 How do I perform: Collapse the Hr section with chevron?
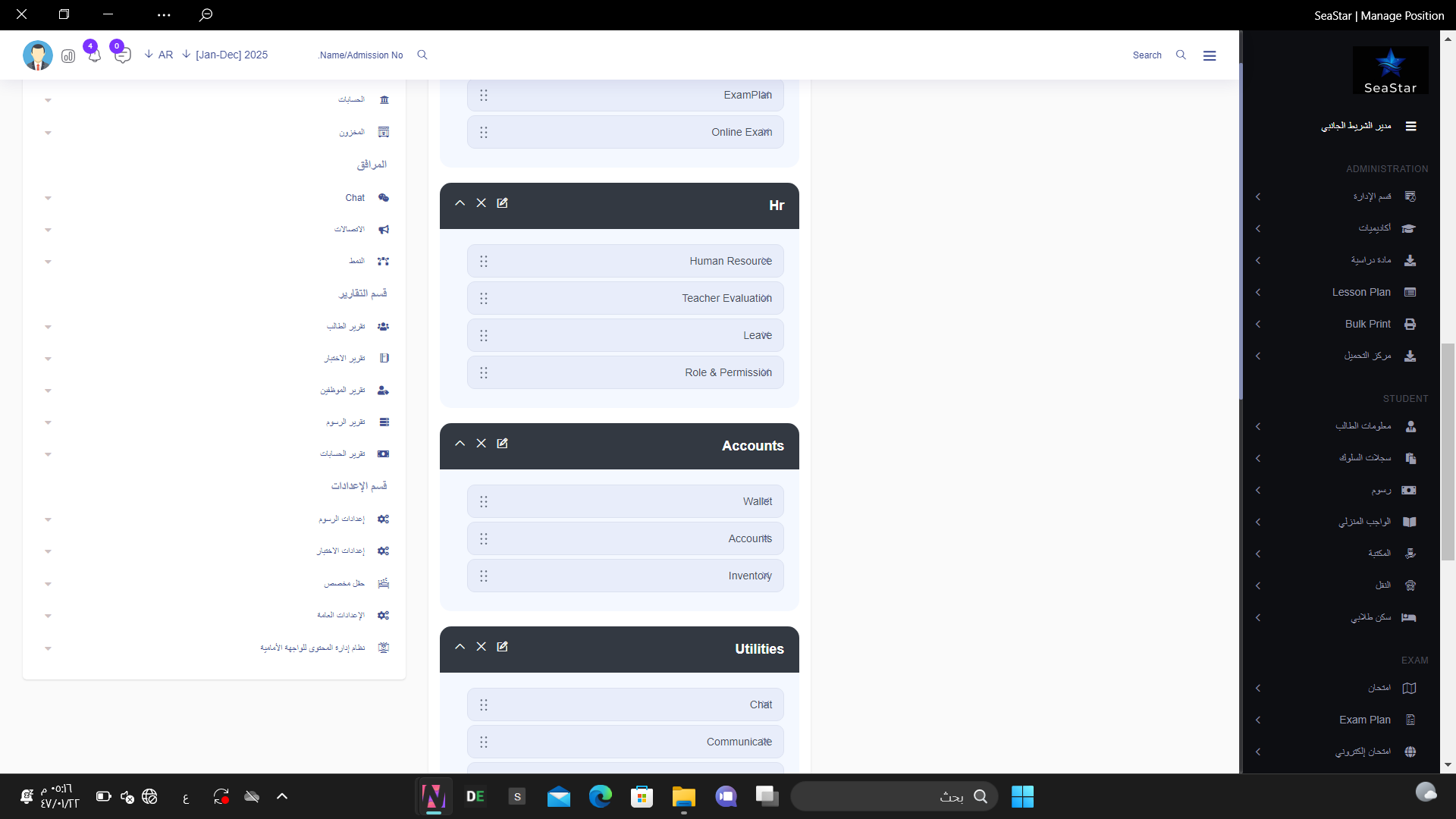460,203
